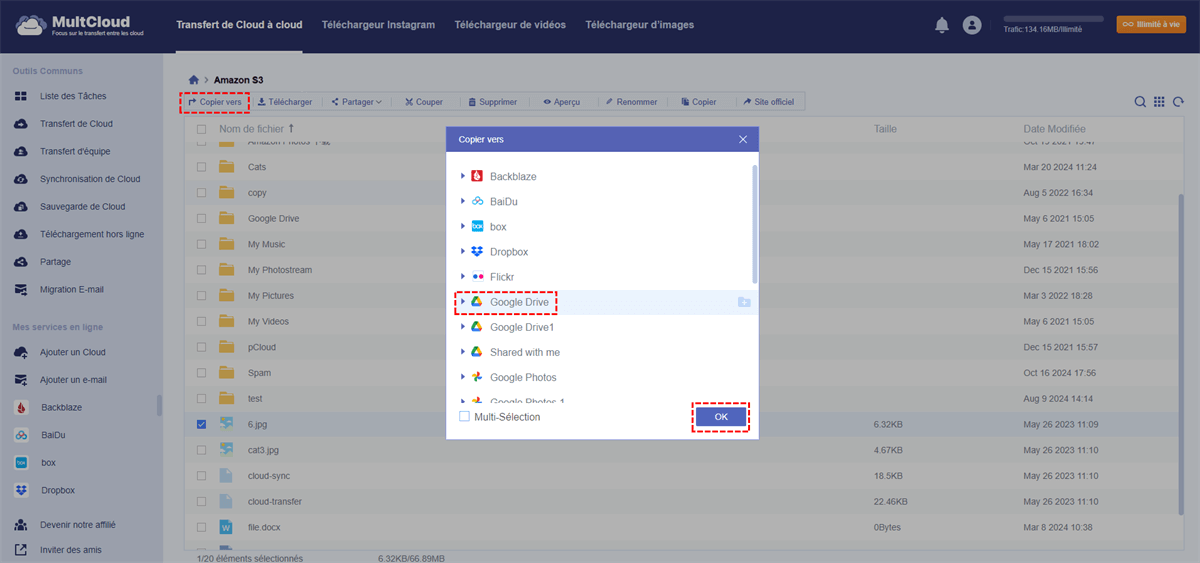
Task: Check the My Music folder checkbox
Action: tap(202, 244)
